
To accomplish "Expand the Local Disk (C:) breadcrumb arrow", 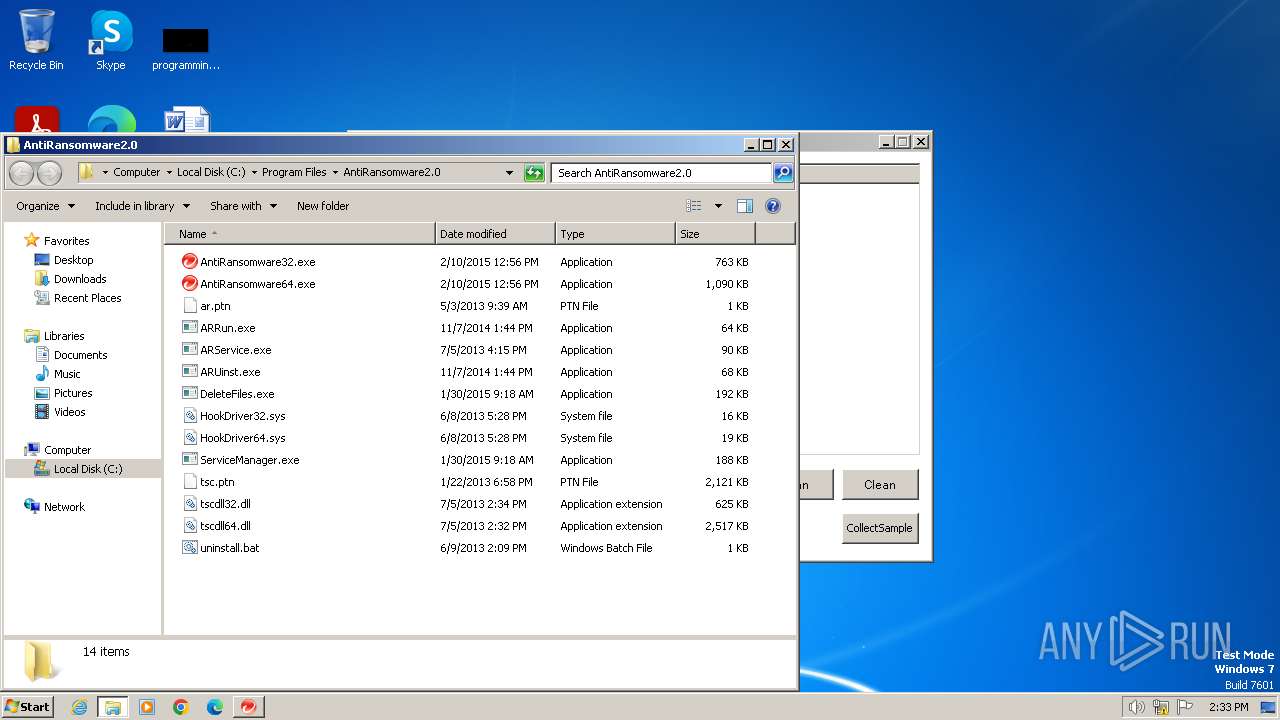I will (254, 172).
